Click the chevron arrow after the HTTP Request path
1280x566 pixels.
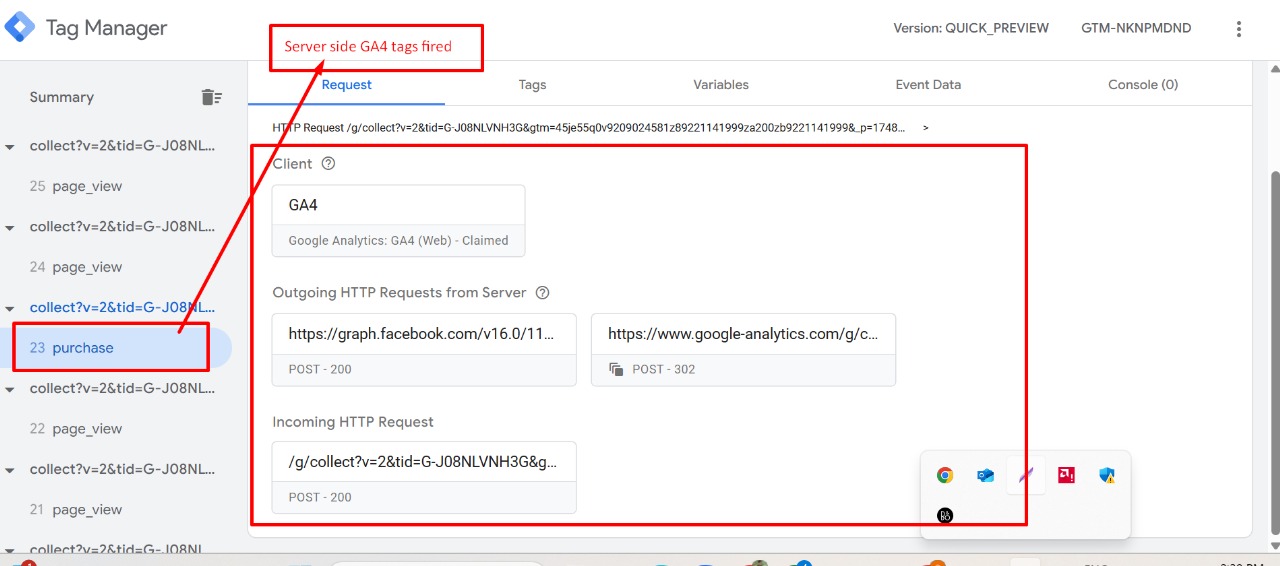(926, 128)
